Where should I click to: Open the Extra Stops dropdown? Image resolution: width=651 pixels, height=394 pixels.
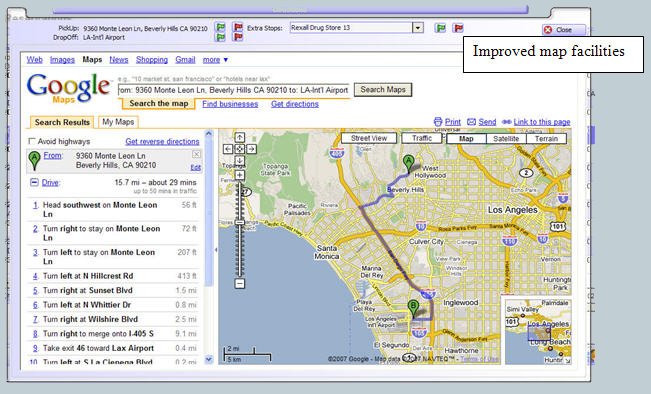pos(418,28)
